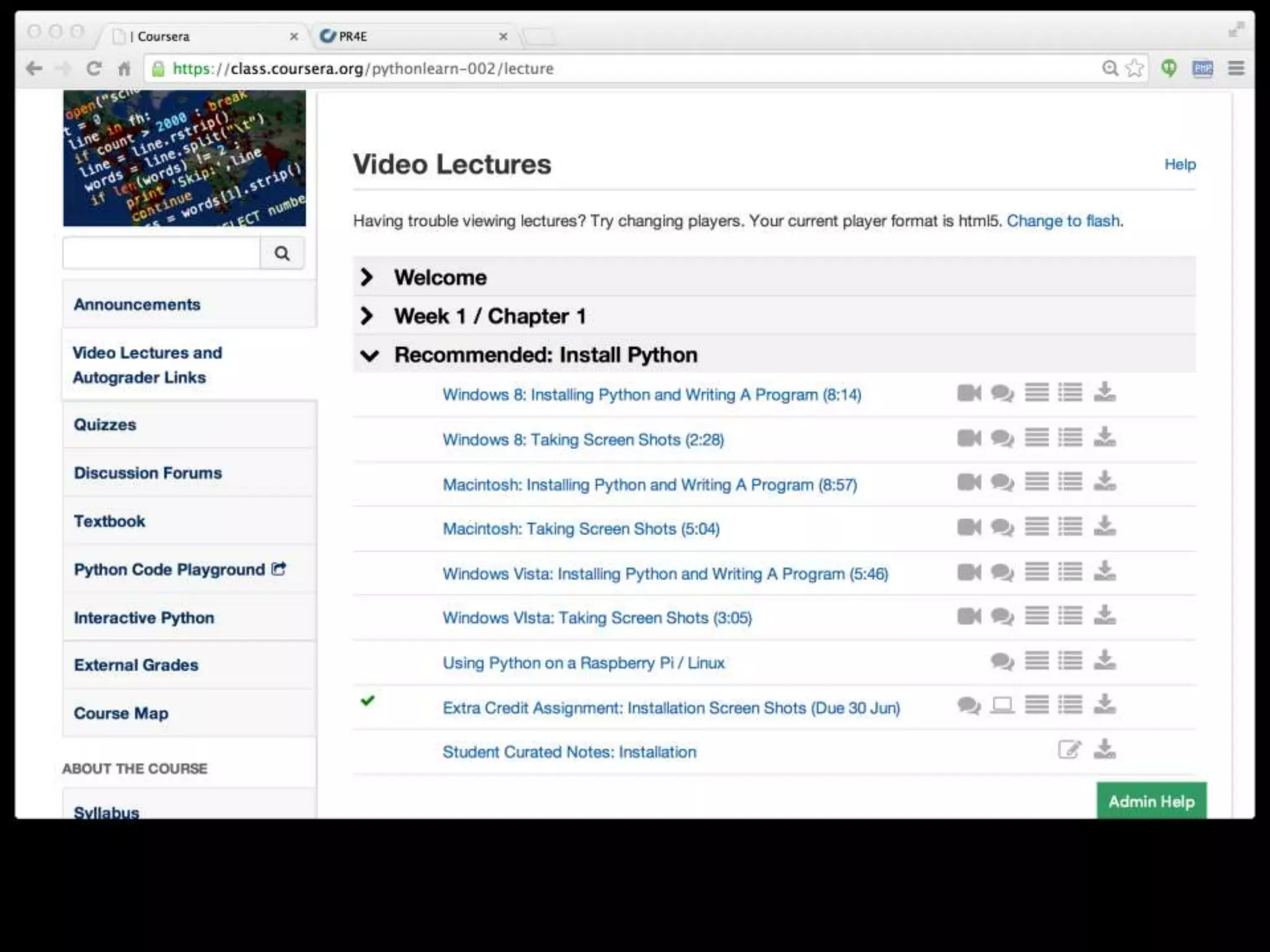
Task: Click the Change to flash link
Action: 1064,221
